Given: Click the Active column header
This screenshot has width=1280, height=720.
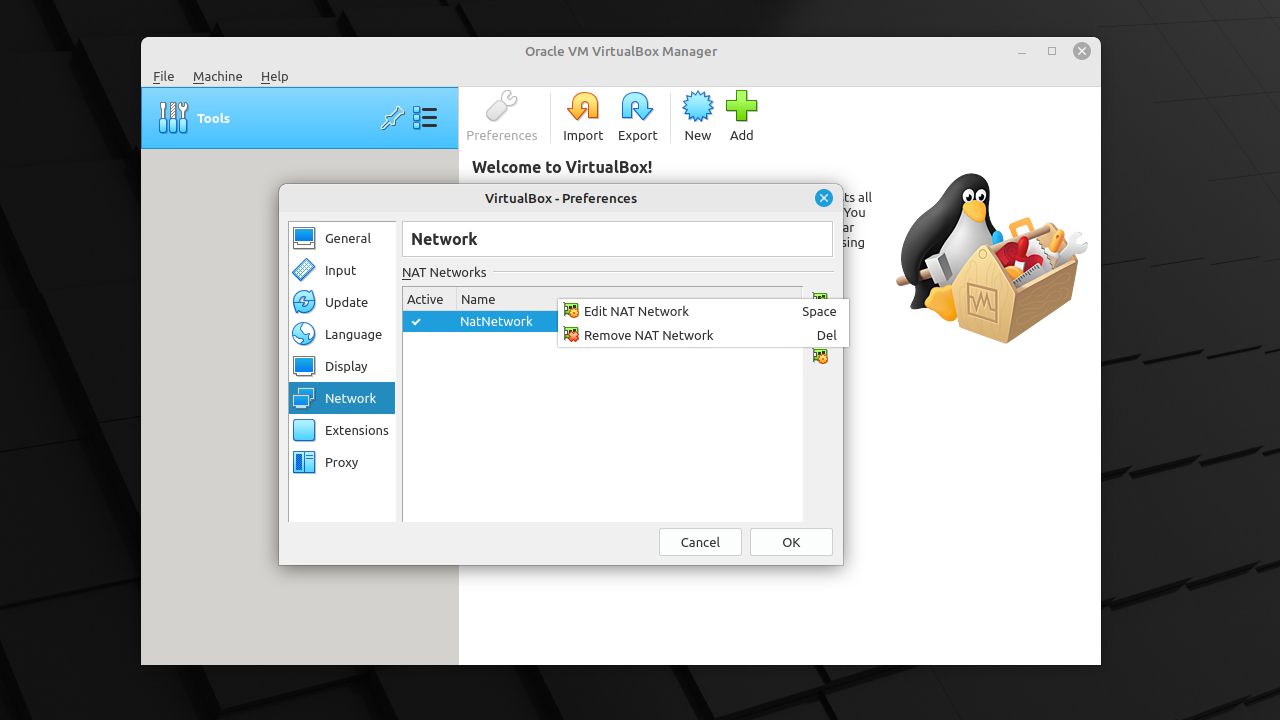Looking at the screenshot, I should [429, 299].
